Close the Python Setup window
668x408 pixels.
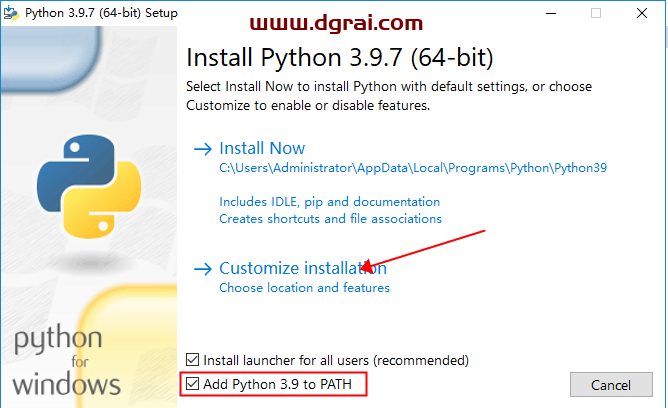(x=642, y=13)
